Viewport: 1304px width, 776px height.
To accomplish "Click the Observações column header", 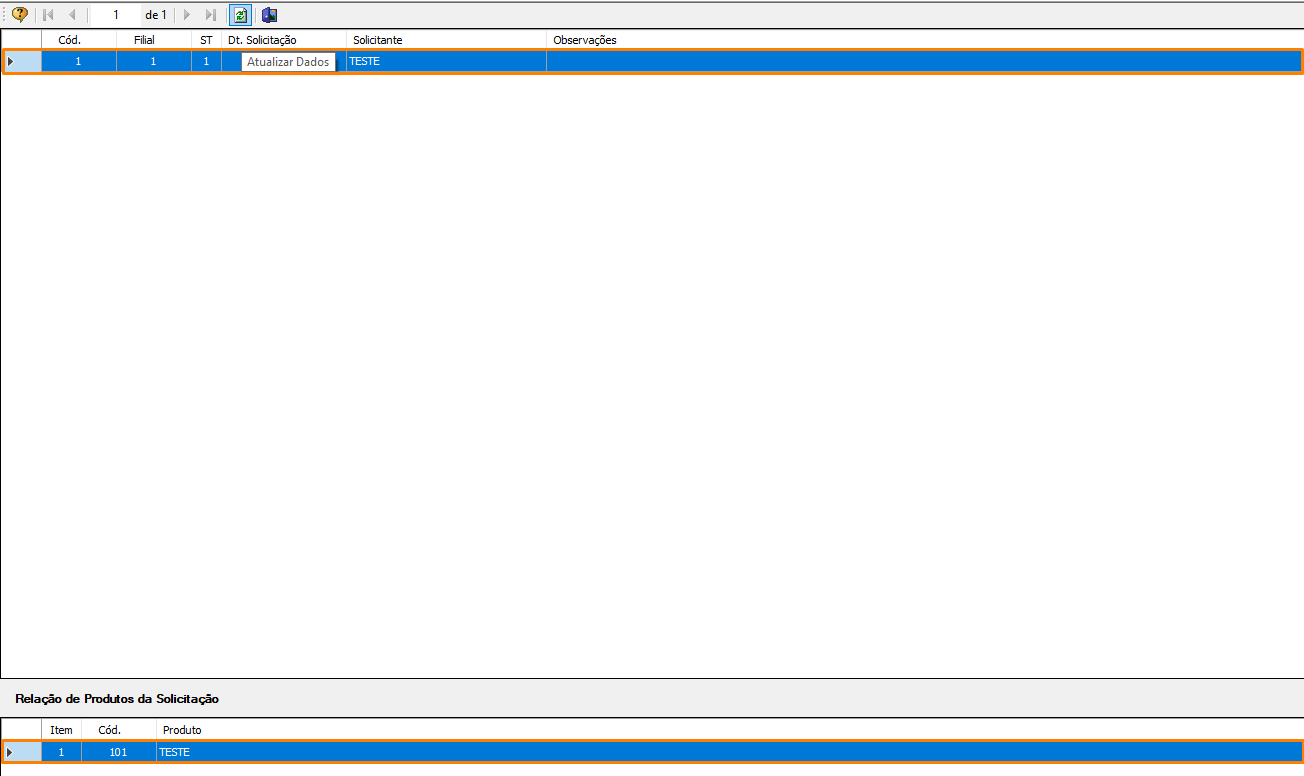I will point(585,40).
